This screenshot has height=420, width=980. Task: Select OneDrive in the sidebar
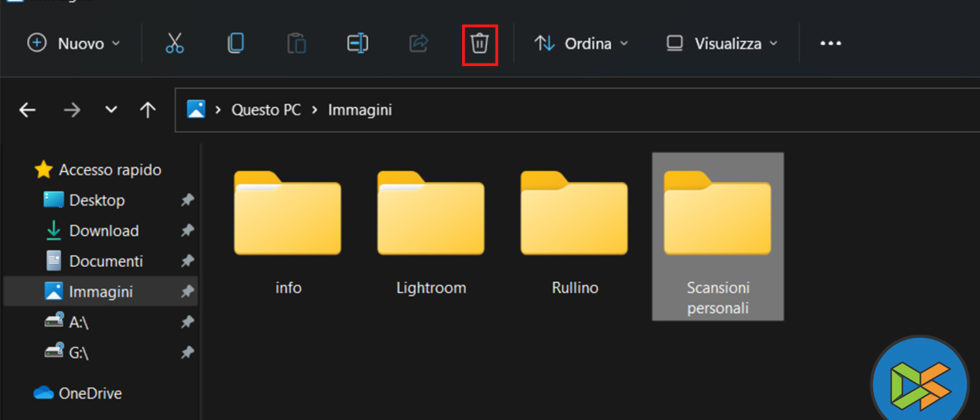pyautogui.click(x=78, y=393)
